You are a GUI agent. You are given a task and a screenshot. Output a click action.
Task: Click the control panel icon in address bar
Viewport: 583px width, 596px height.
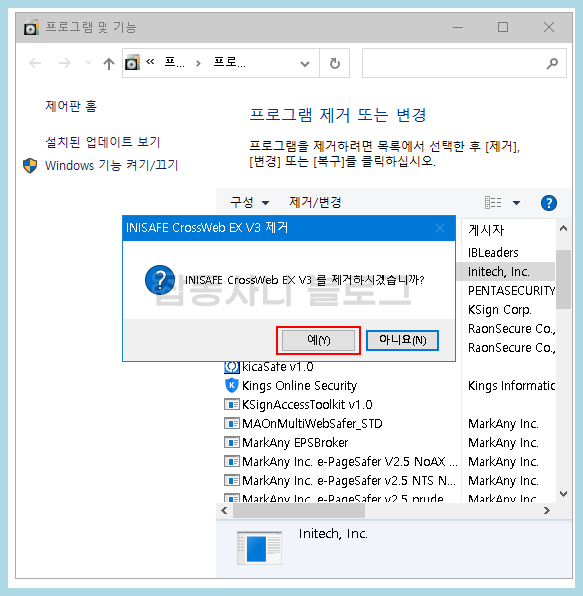pyautogui.click(x=132, y=63)
